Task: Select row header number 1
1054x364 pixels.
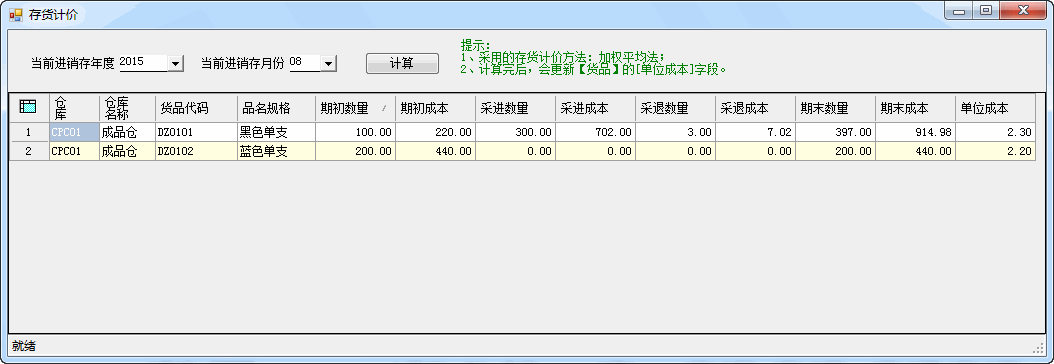Action: point(29,132)
